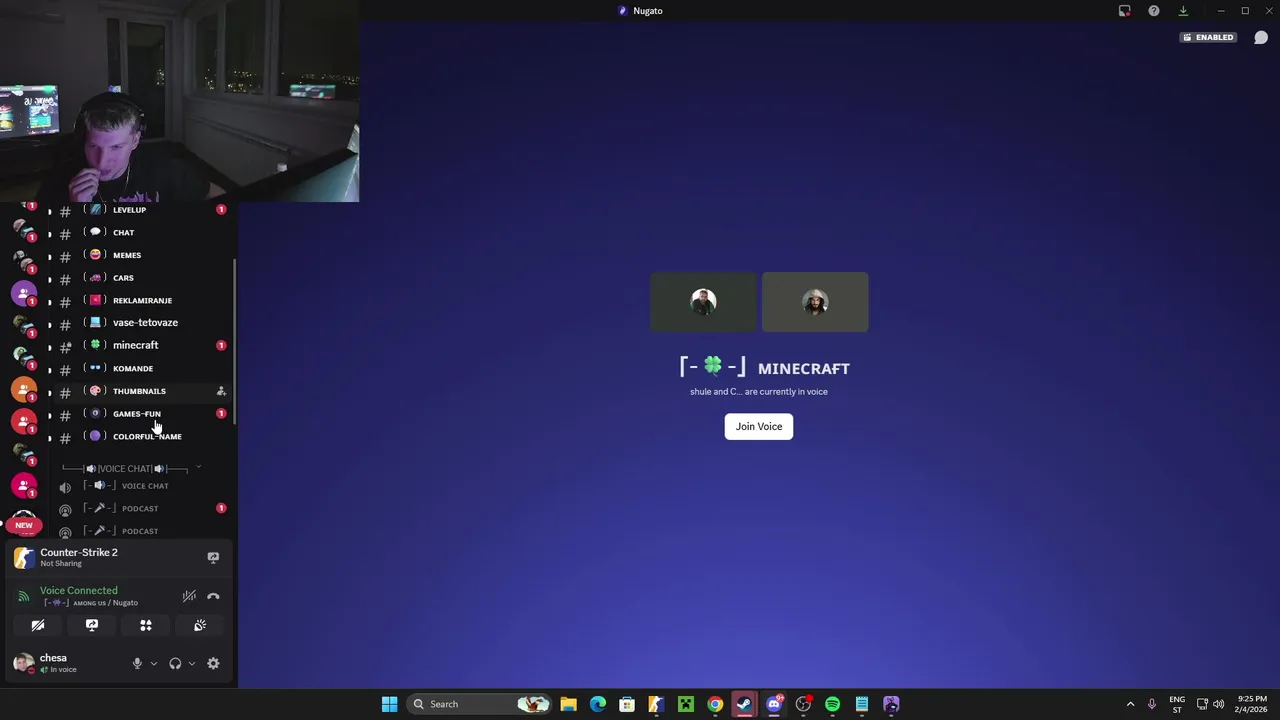Click the invite icon on THUMBNAILS channel
1280x720 pixels.
pyautogui.click(x=221, y=391)
